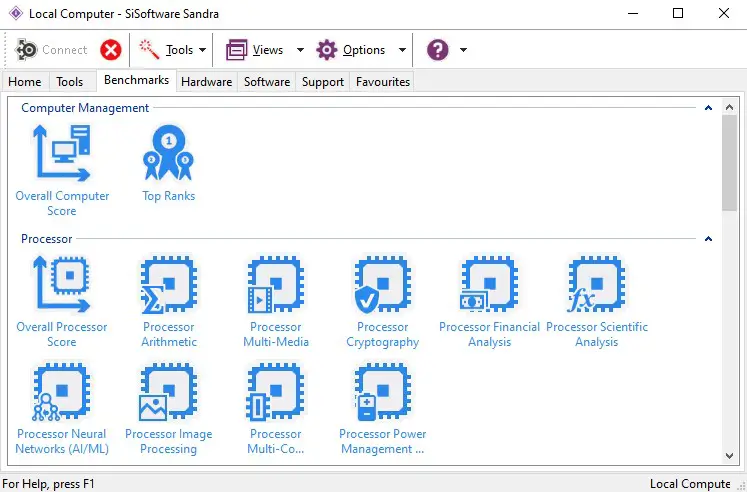Expand the Views dropdown arrow
Image resolution: width=747 pixels, height=492 pixels.
(300, 50)
